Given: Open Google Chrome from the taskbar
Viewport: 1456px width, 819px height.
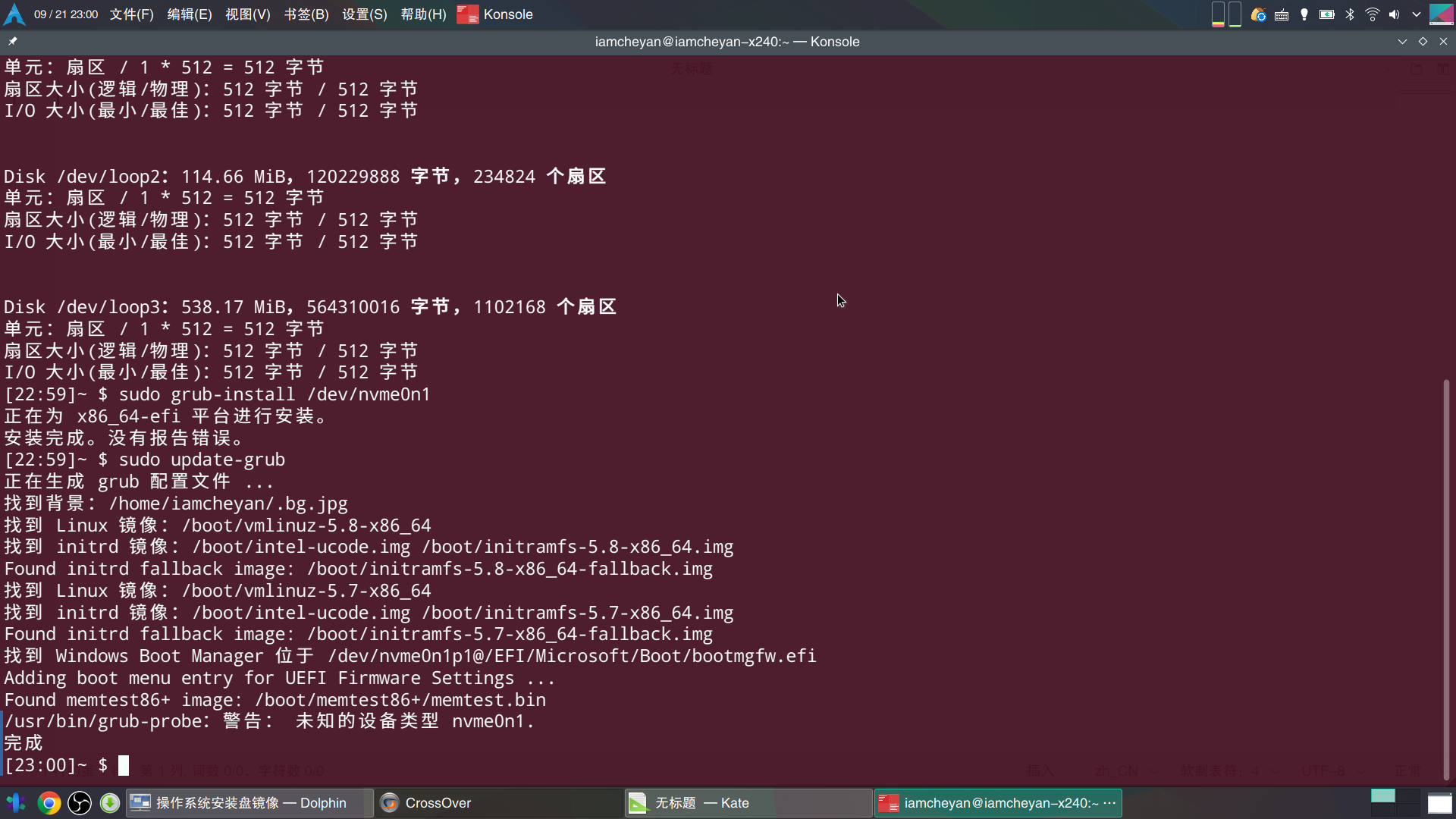Looking at the screenshot, I should click(x=49, y=802).
